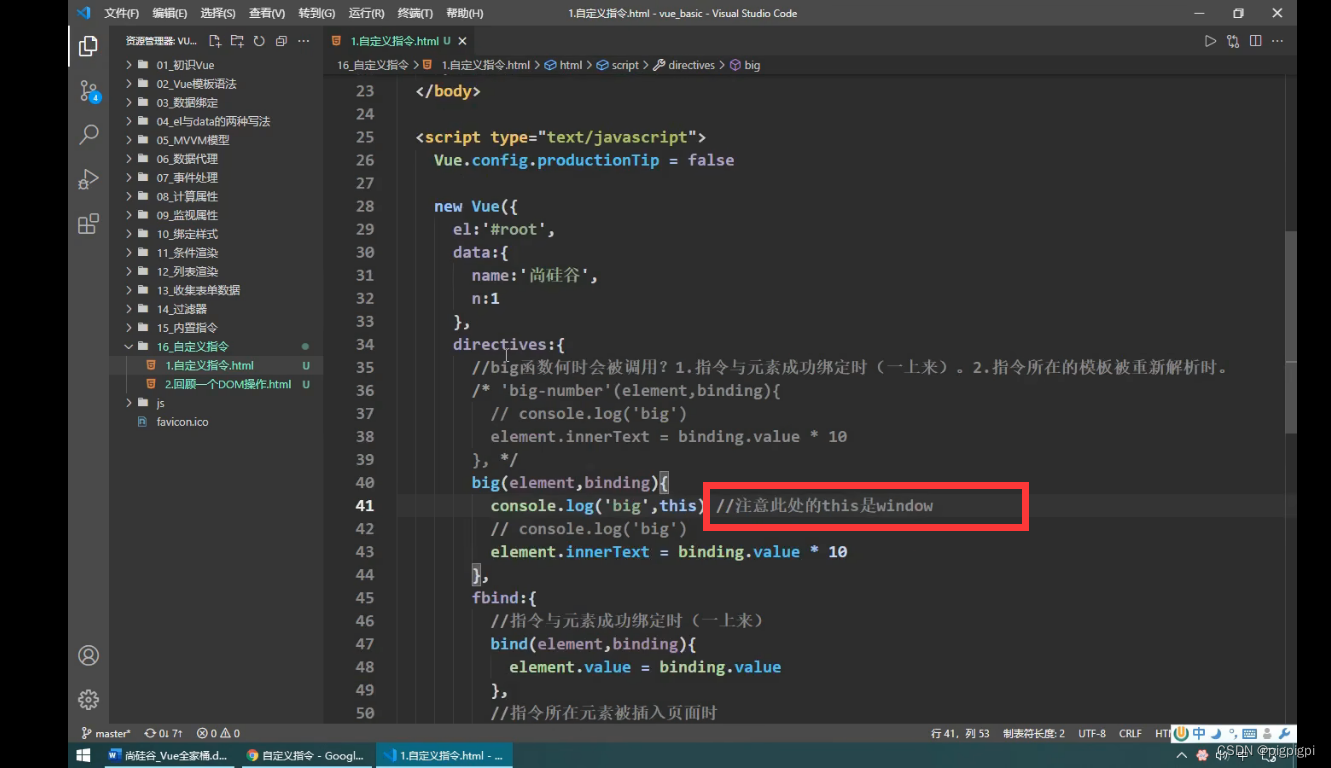Open the 查看(V) menu
The image size is (1331, 768).
[x=267, y=13]
